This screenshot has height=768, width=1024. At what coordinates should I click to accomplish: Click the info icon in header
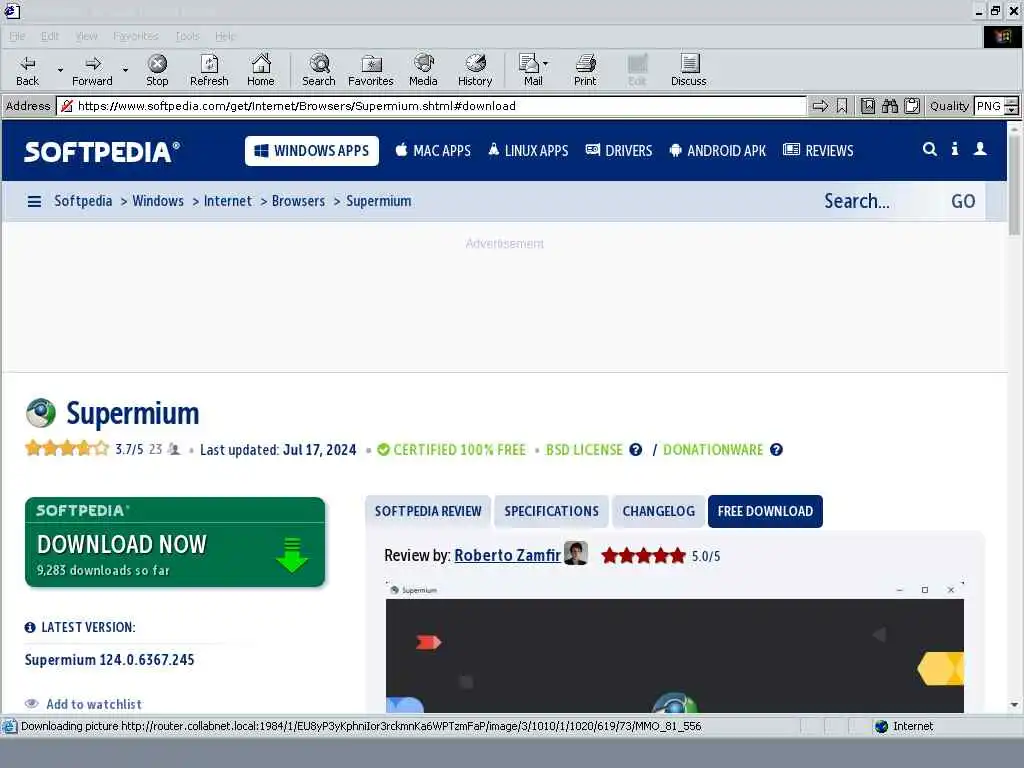pos(955,150)
